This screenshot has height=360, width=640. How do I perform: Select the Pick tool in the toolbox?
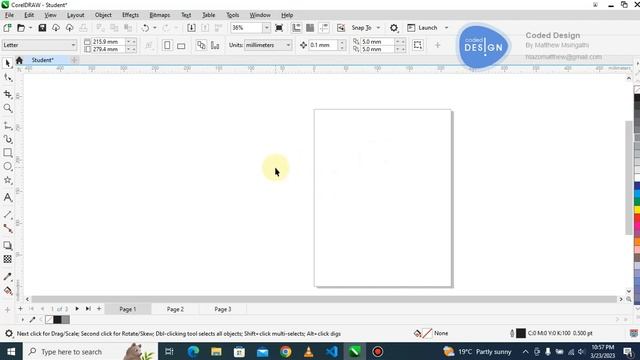click(x=7, y=63)
